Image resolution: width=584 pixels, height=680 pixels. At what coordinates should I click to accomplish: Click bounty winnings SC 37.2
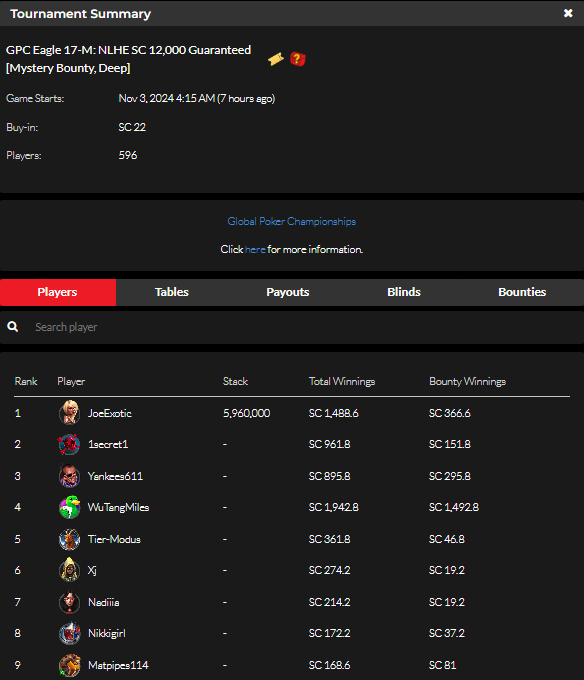tap(447, 634)
